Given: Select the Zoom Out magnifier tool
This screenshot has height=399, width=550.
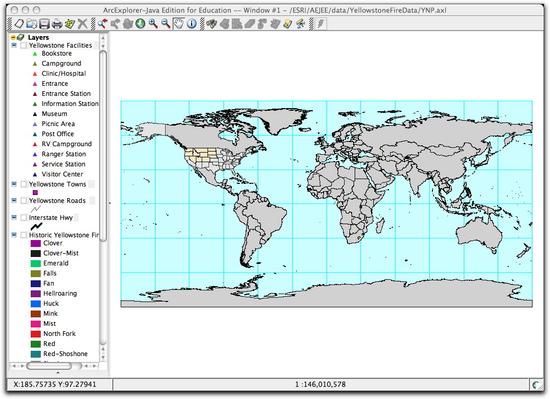Looking at the screenshot, I should [x=166, y=24].
